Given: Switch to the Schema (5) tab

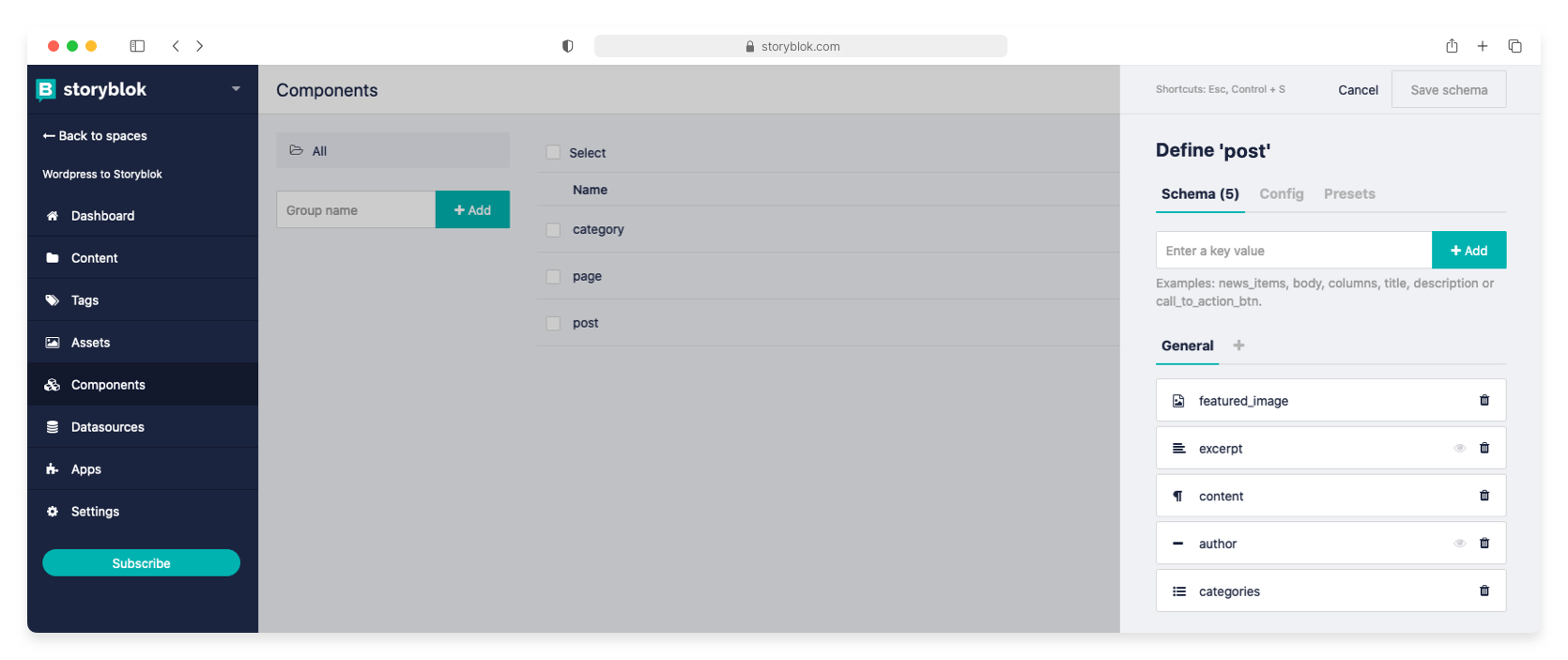Looking at the screenshot, I should (1200, 194).
